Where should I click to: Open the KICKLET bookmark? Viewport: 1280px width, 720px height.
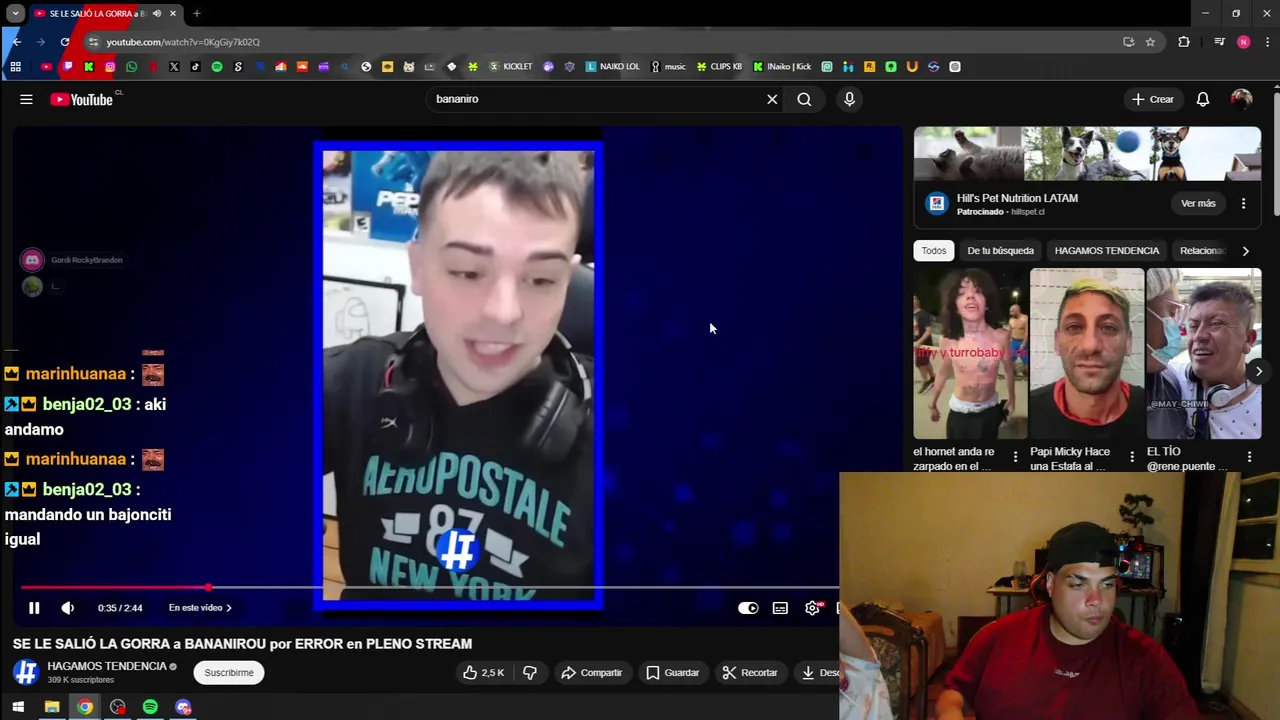[x=510, y=67]
